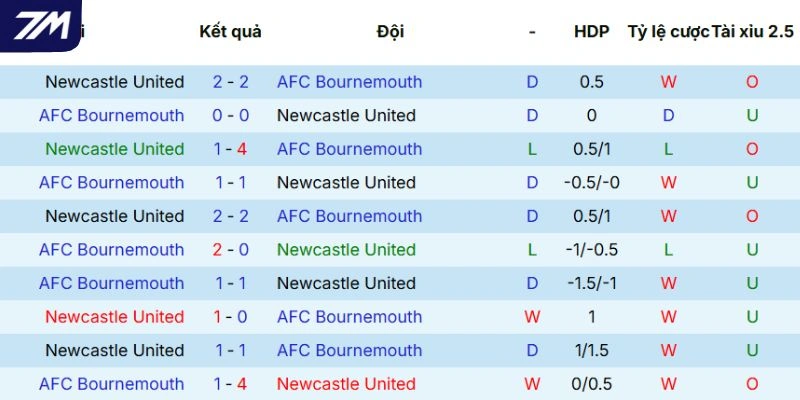This screenshot has width=800, height=400.
Task: Click the Tài xỉu 2.5 column header
Action: pos(752,32)
